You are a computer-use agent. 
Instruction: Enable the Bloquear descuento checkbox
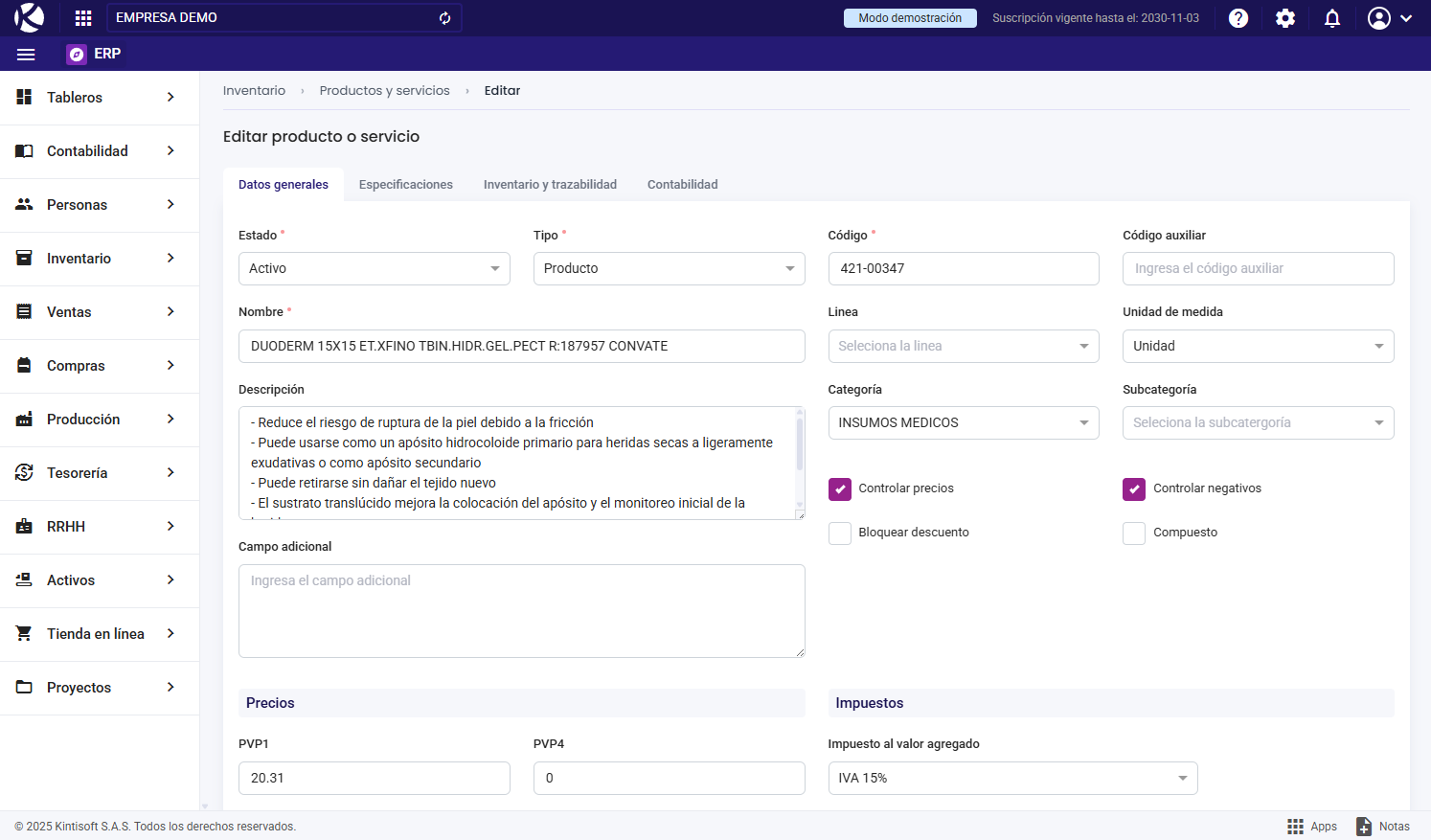point(840,534)
